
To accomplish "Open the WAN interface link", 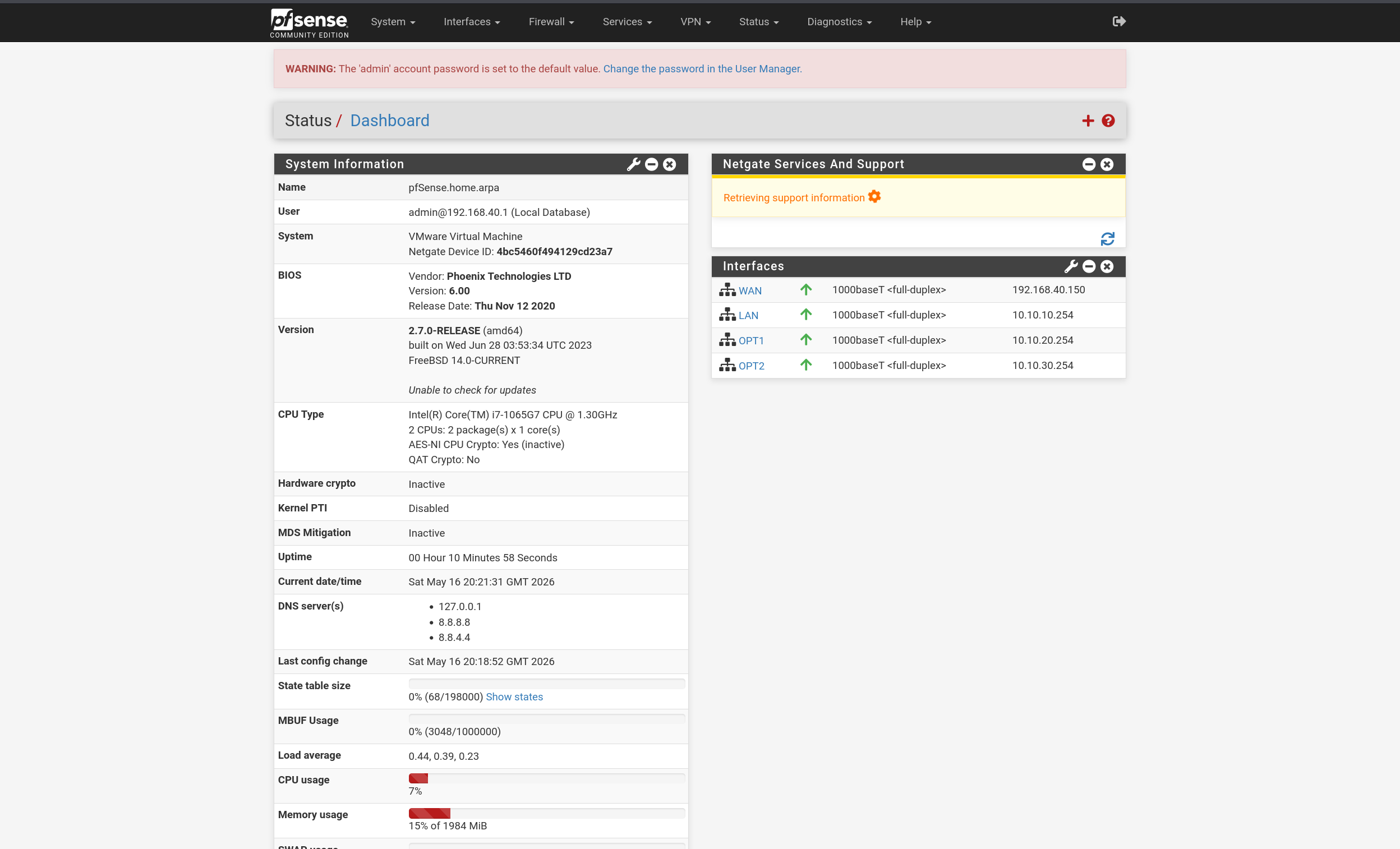I will 750,291.
